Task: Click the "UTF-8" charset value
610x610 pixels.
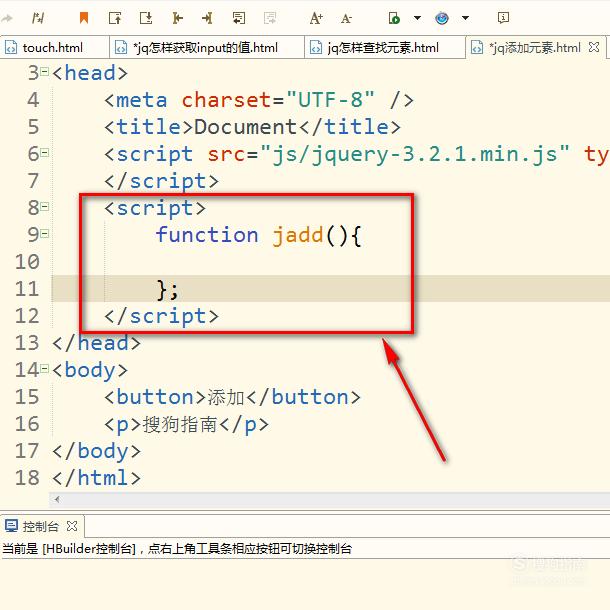Action: 330,100
